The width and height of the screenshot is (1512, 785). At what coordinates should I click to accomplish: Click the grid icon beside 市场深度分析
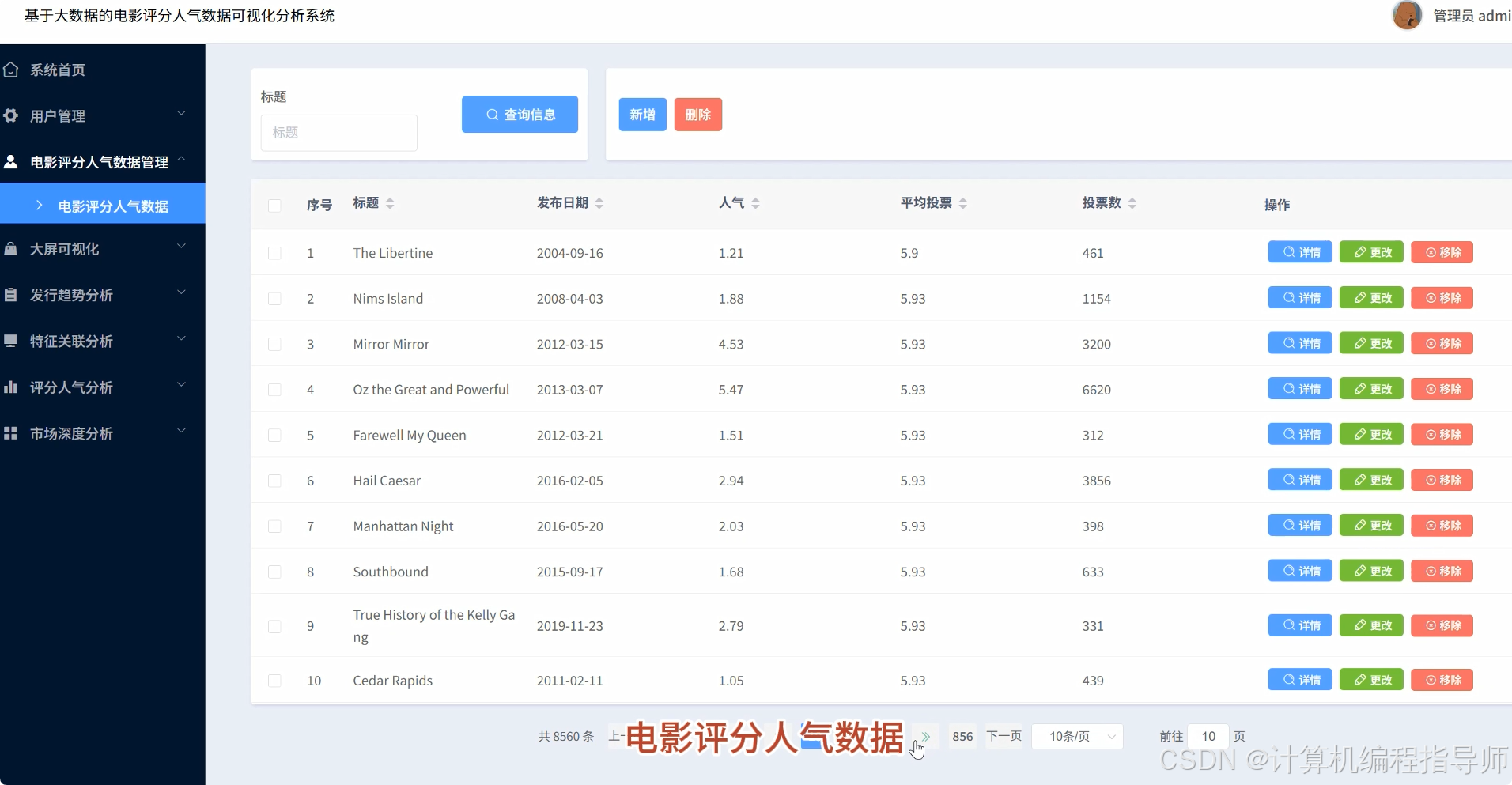pyautogui.click(x=11, y=433)
